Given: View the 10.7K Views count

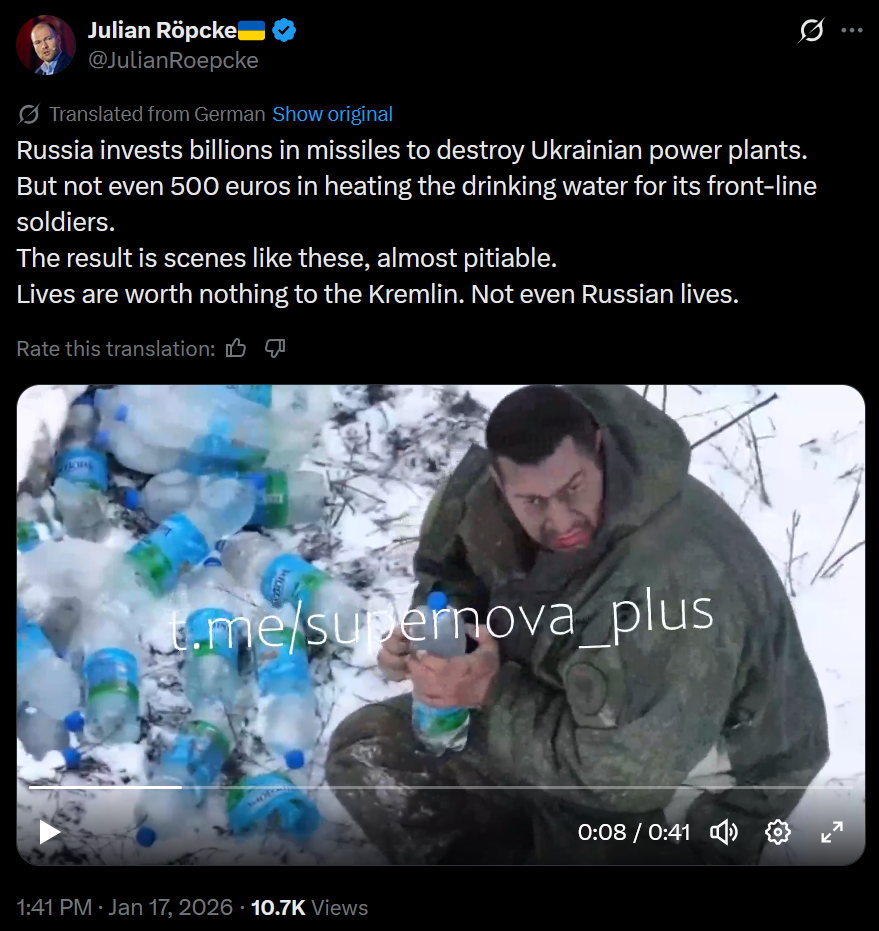Looking at the screenshot, I should [309, 908].
